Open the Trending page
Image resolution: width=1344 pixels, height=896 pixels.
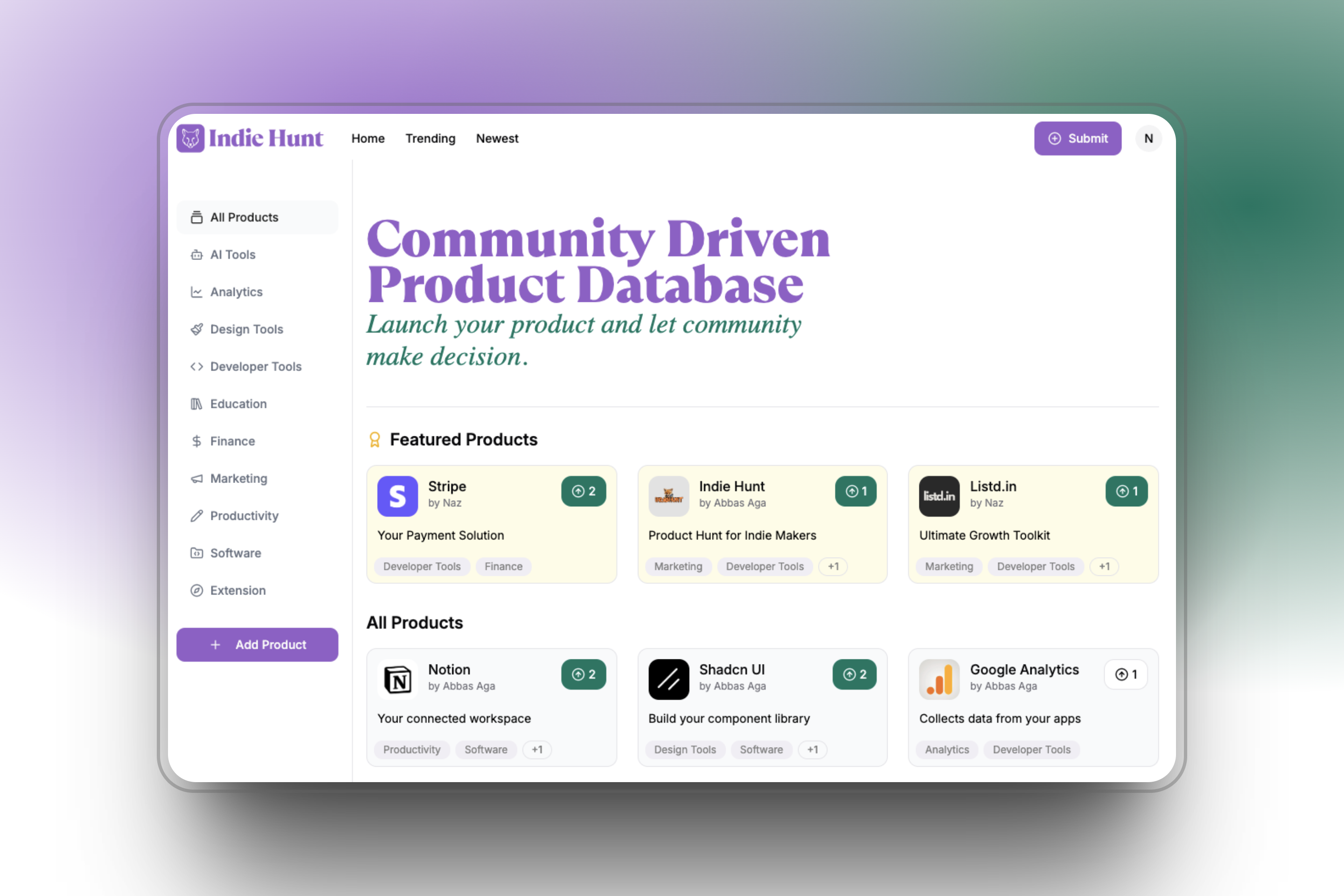point(430,138)
